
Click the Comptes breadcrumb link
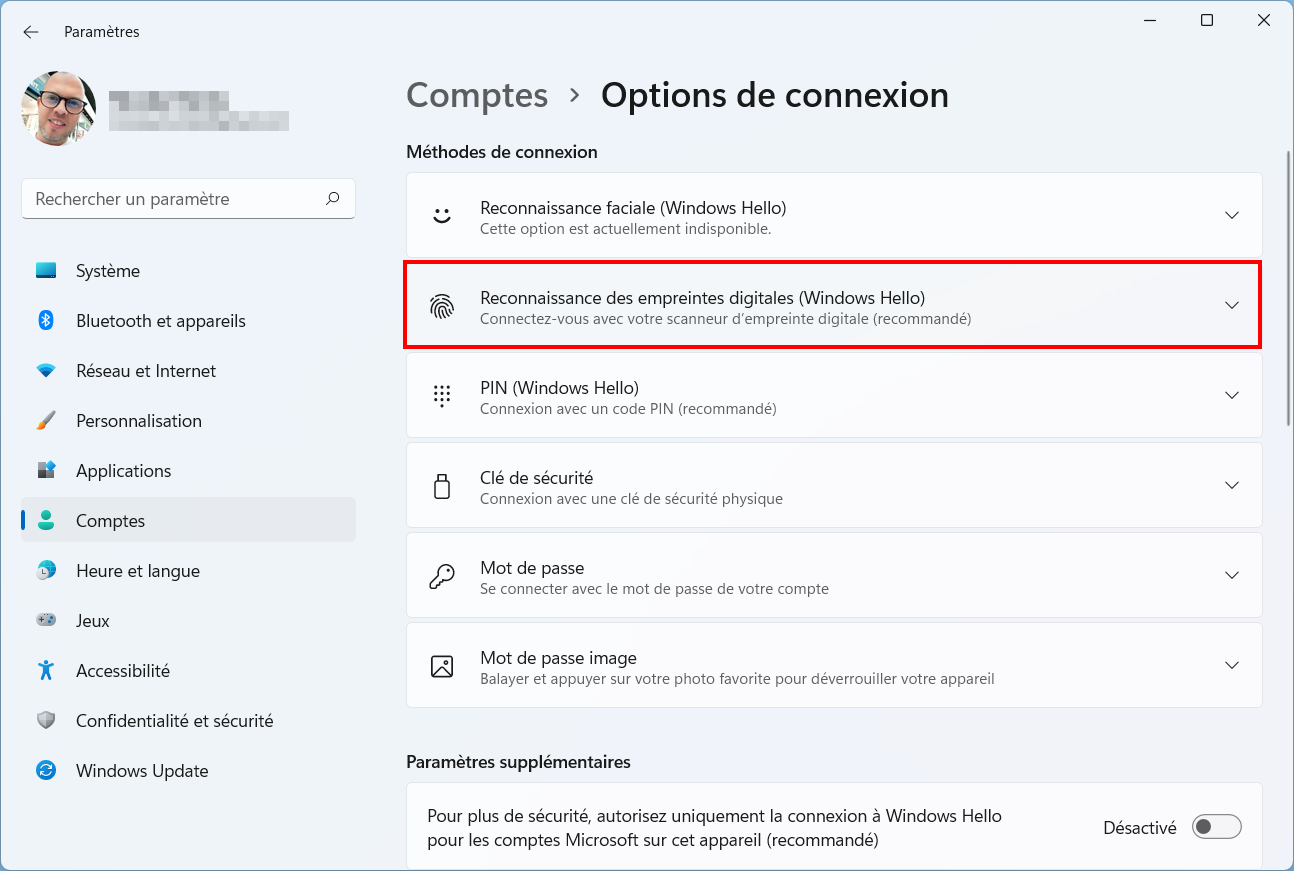tap(477, 95)
